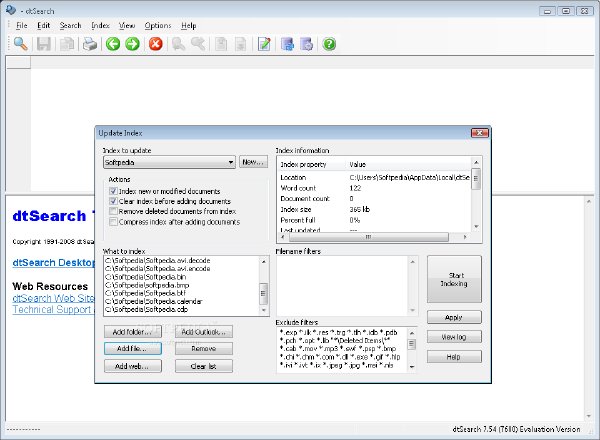
Task: Click the Copy toolbar icon
Action: [x=67, y=44]
